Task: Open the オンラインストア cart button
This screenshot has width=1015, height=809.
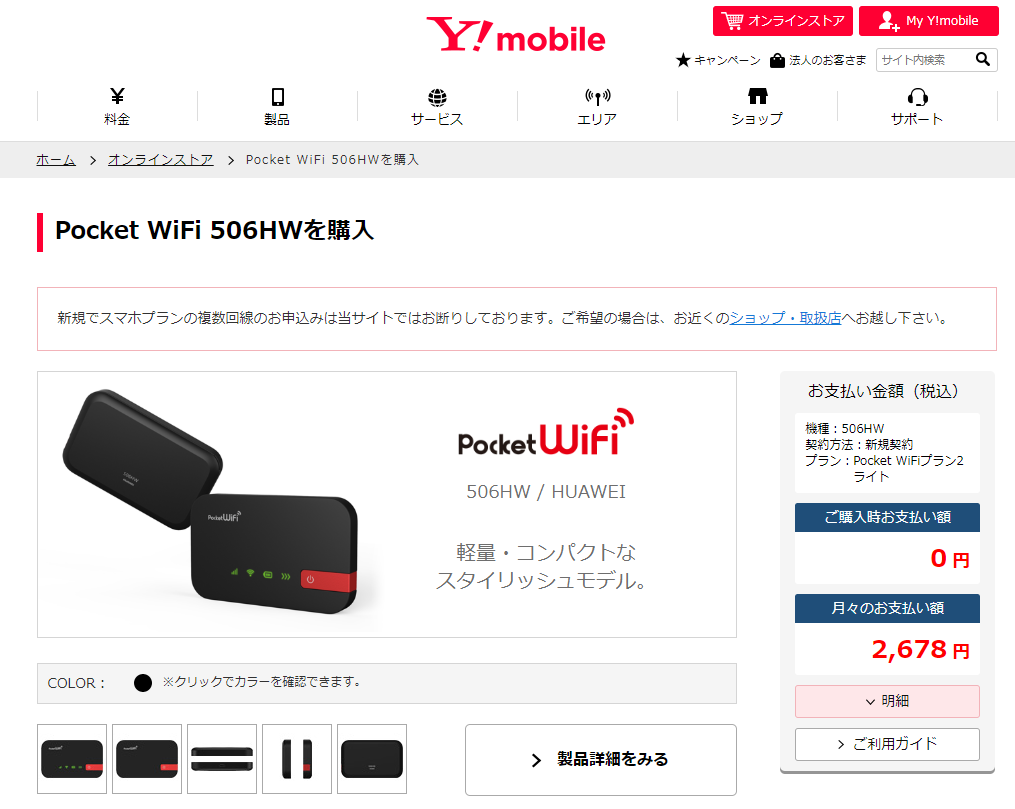Action: [783, 21]
